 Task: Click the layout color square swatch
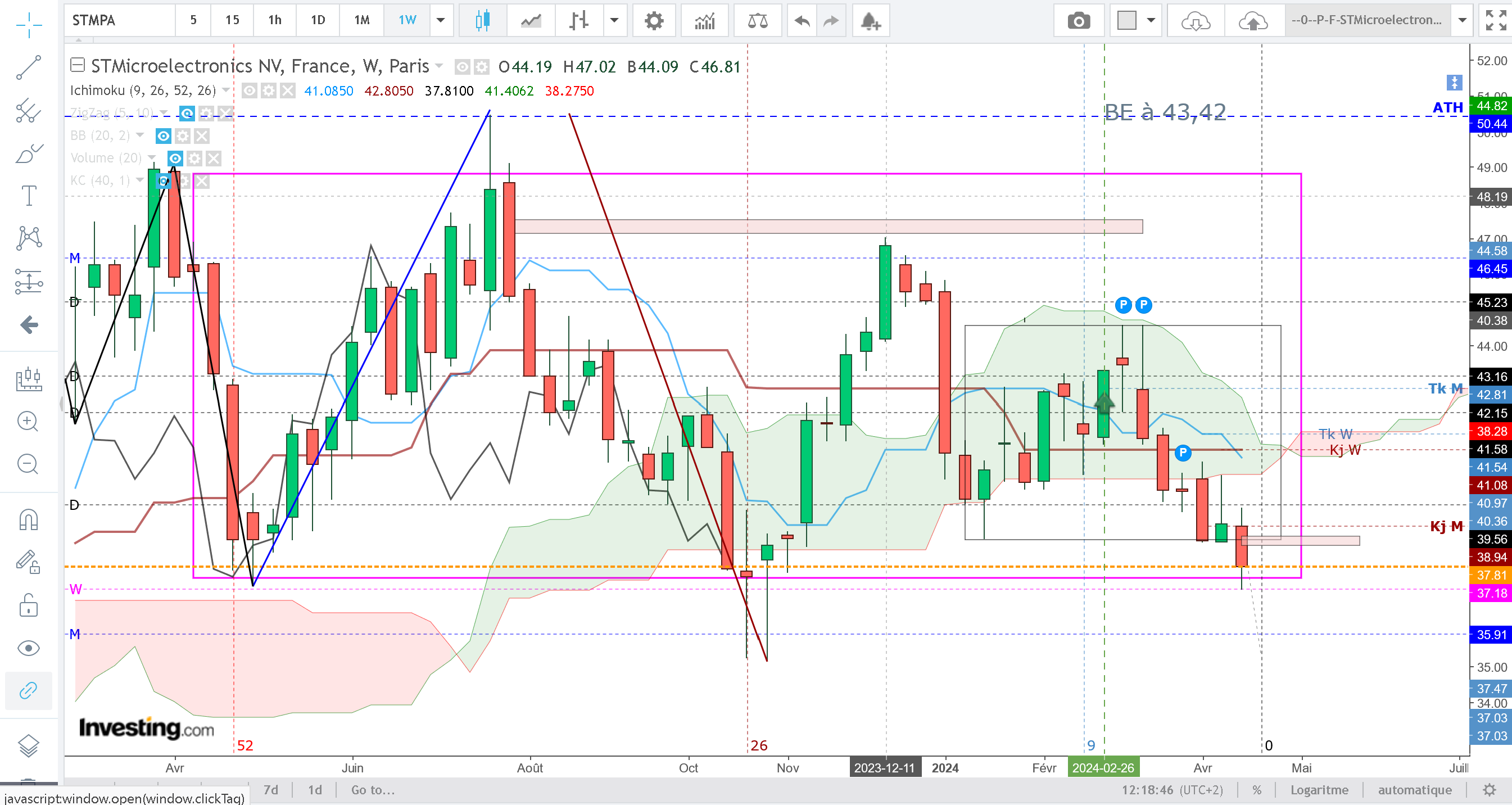(1126, 21)
